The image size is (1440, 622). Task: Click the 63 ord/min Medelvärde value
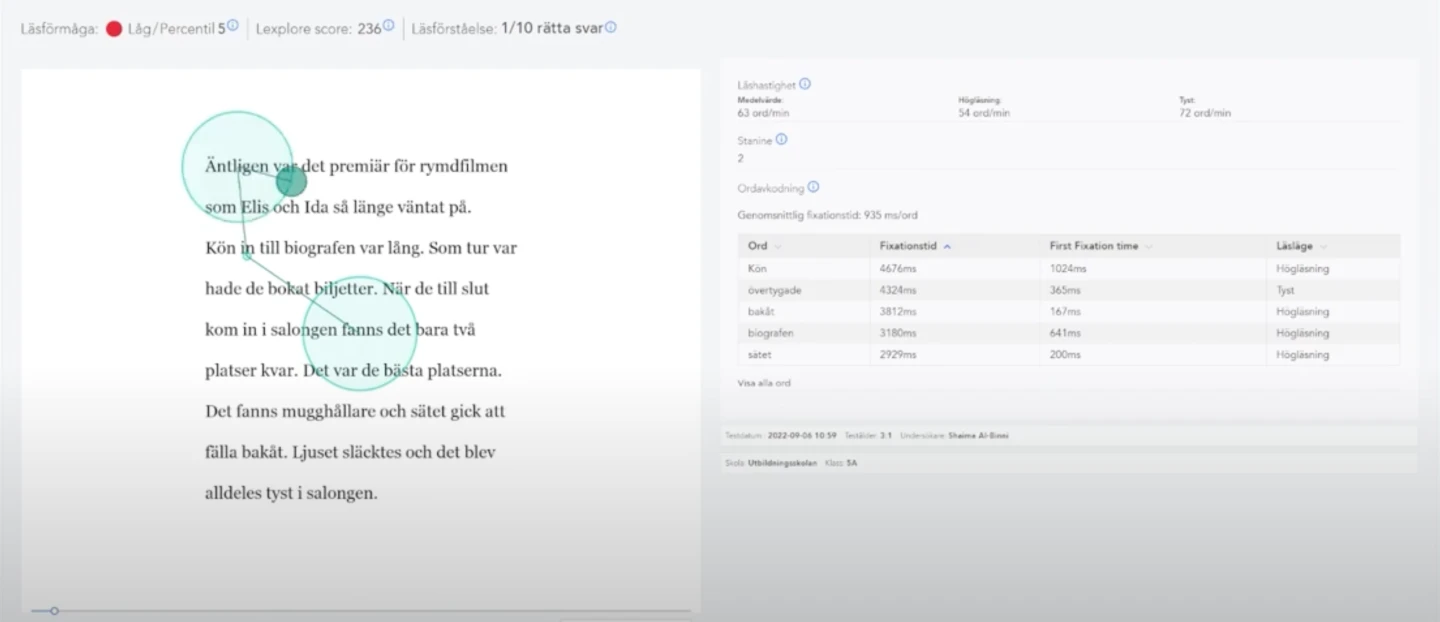763,113
